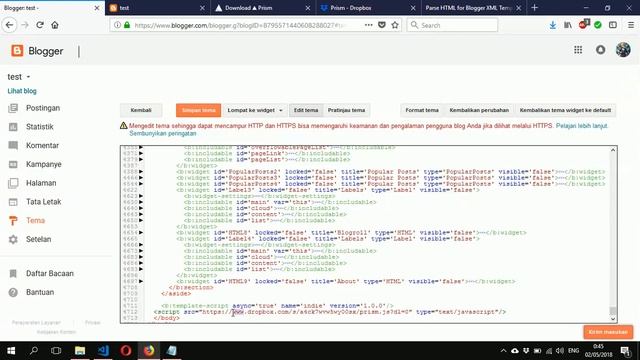
Task: Expand the HTML9 About widget fold arrow
Action: [x=141, y=281]
